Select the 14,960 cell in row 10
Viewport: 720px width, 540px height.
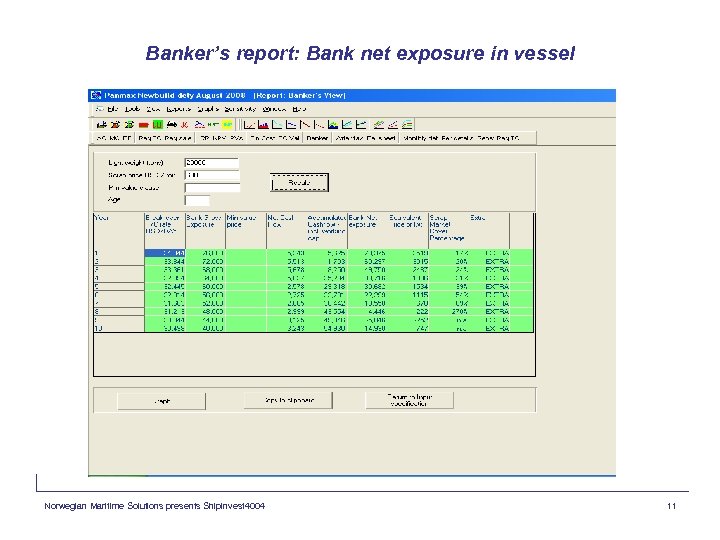pyautogui.click(x=367, y=328)
